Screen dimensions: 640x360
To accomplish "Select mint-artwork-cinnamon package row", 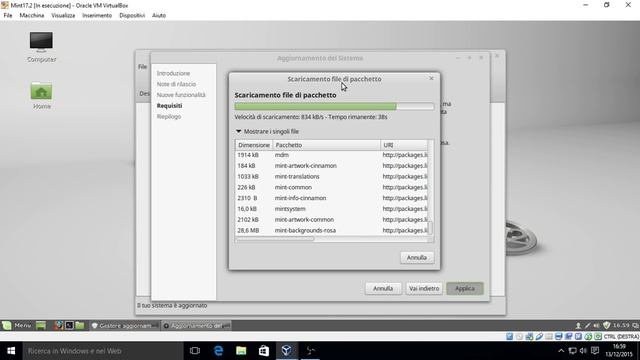I will pos(331,166).
